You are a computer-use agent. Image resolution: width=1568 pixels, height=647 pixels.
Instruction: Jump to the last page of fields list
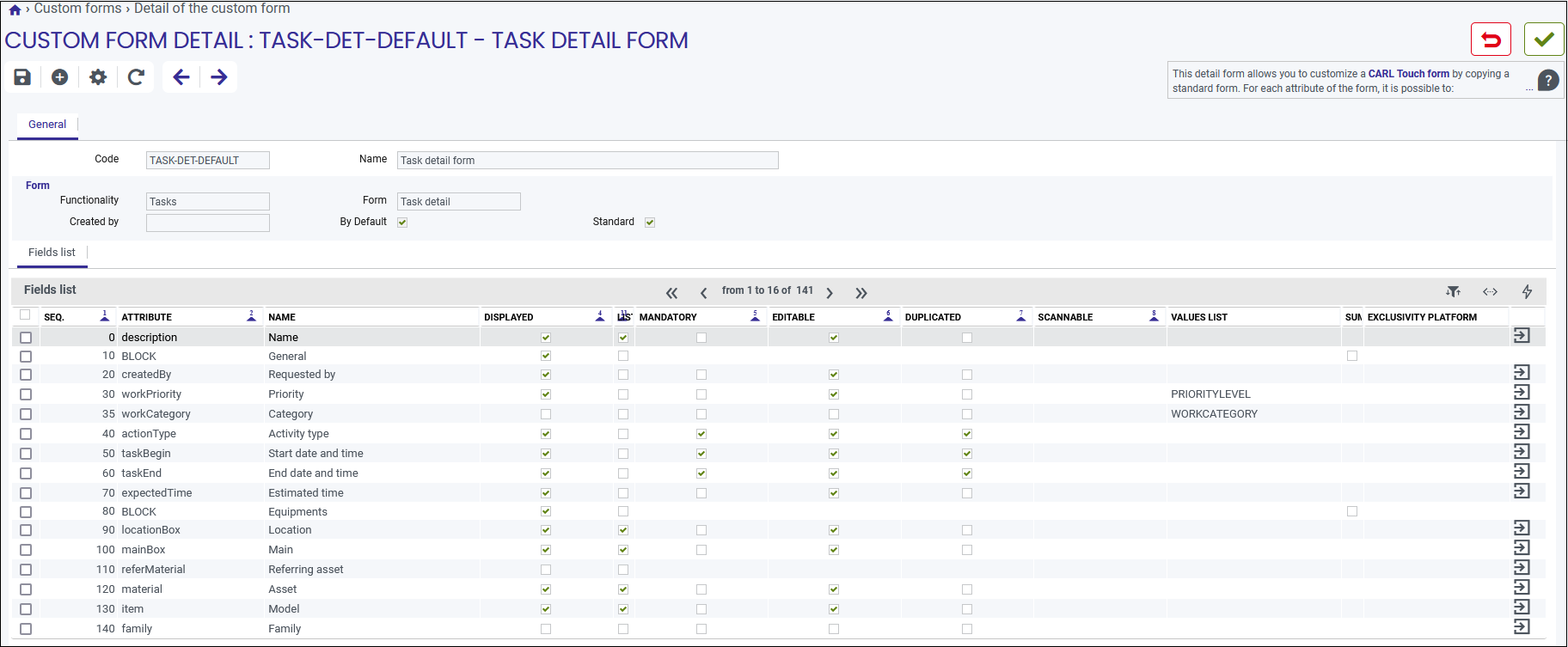[861, 293]
